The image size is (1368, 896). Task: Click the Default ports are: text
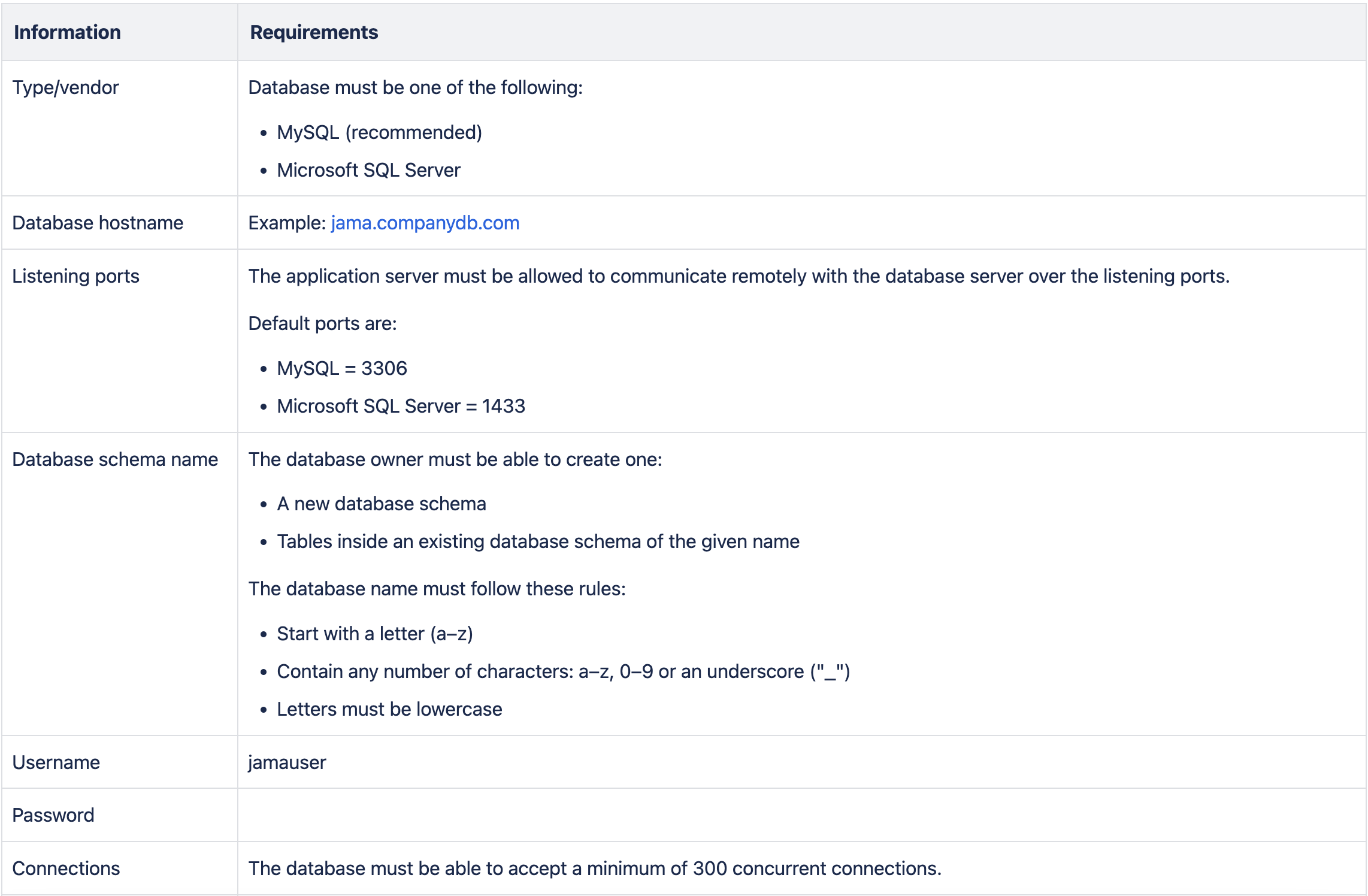click(x=322, y=323)
